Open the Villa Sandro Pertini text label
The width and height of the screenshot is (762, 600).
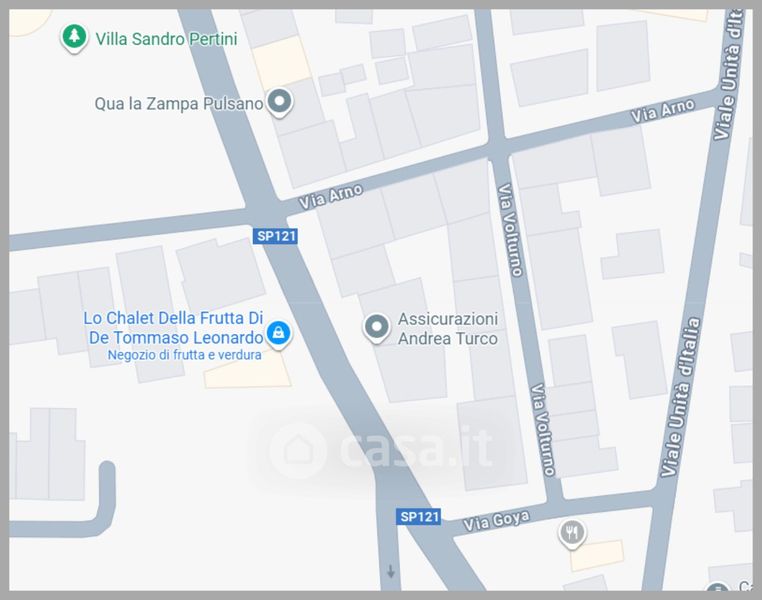pos(166,39)
